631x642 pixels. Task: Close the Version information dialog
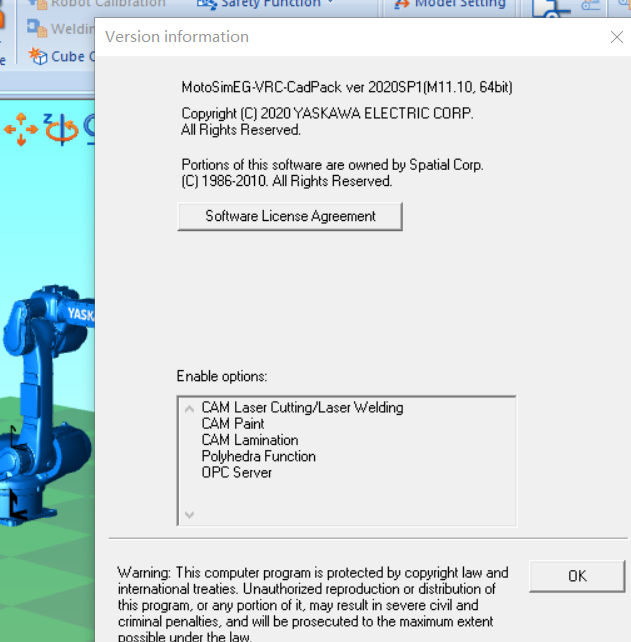617,37
